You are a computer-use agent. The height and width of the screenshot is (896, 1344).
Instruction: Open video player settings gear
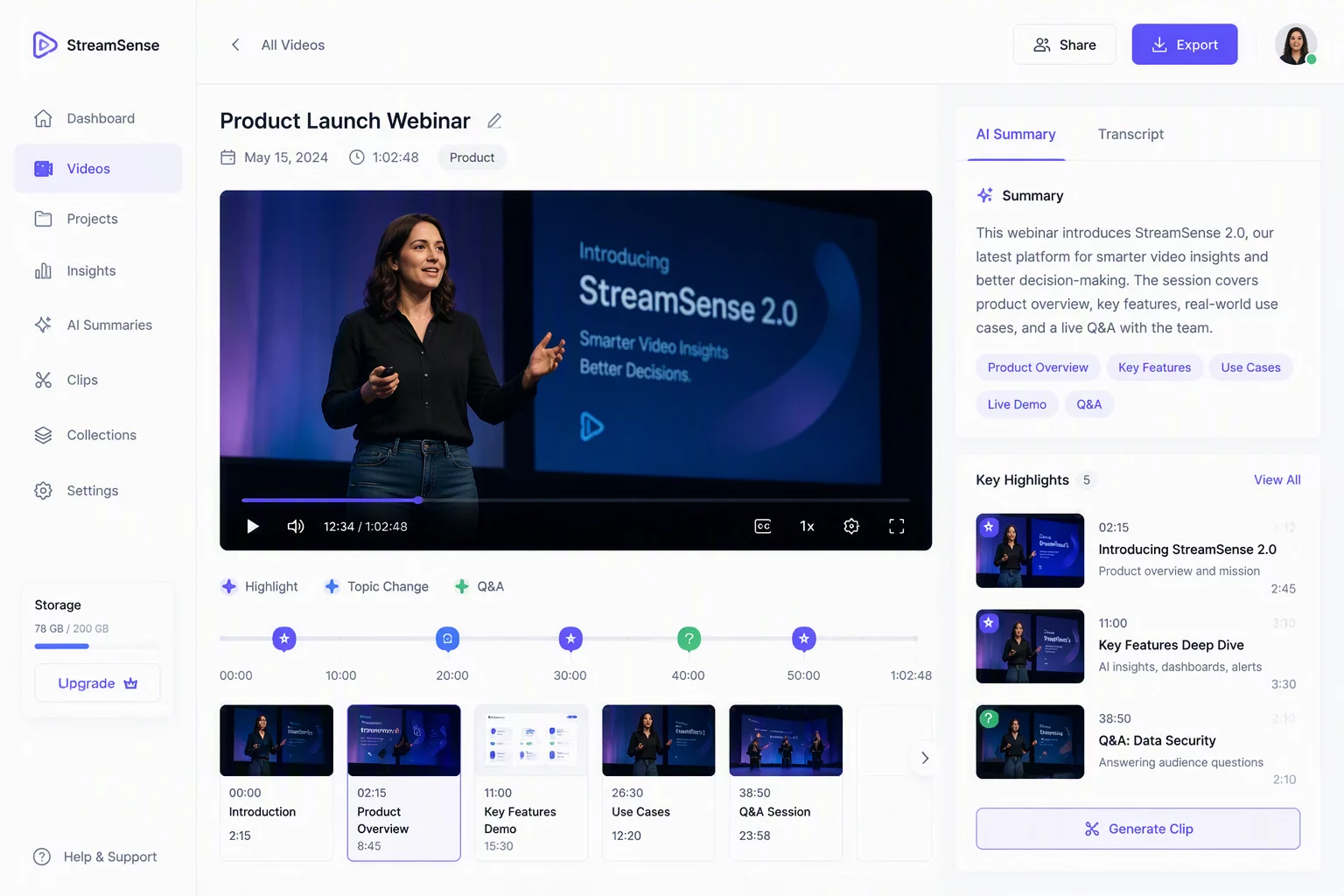851,526
